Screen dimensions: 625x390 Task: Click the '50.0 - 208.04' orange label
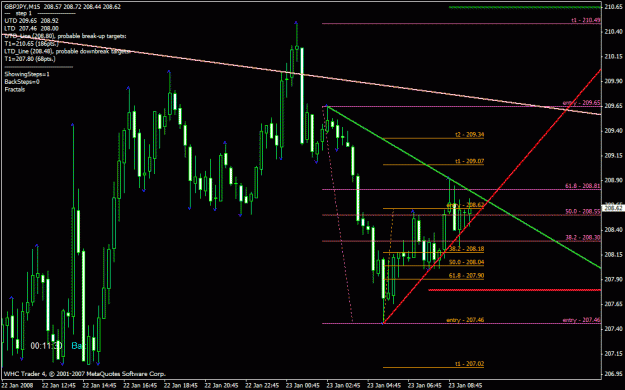point(466,262)
